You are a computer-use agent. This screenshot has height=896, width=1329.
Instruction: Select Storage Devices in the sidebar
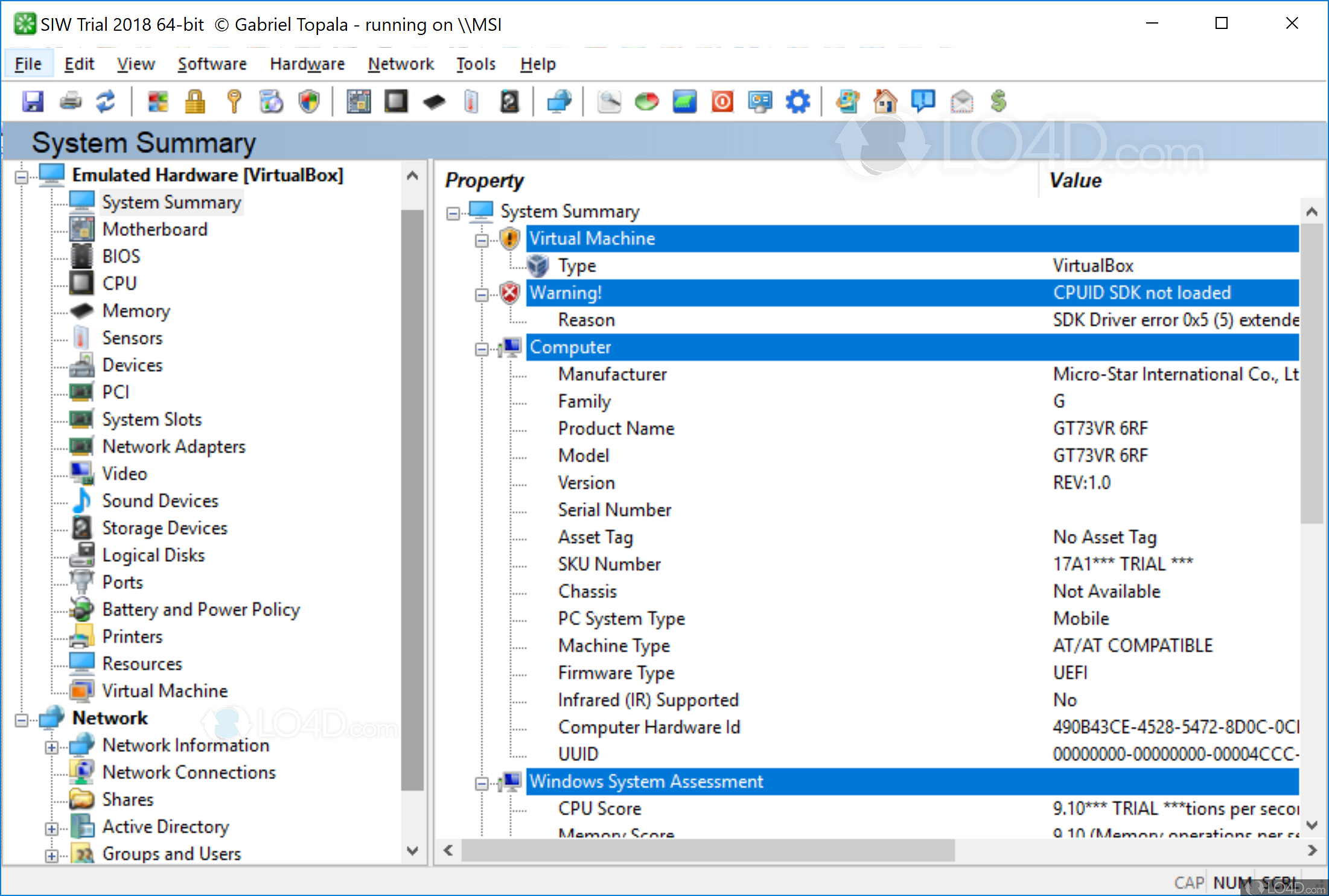click(x=164, y=528)
